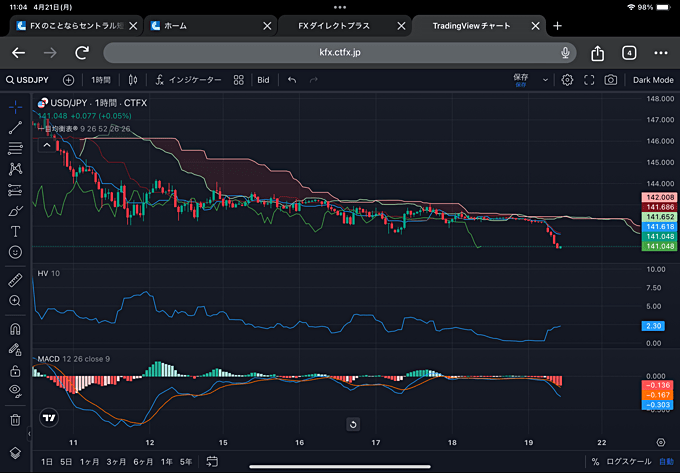Collapse the indicator legend chevron
Viewport: 680px width, 473px height.
click(47, 145)
